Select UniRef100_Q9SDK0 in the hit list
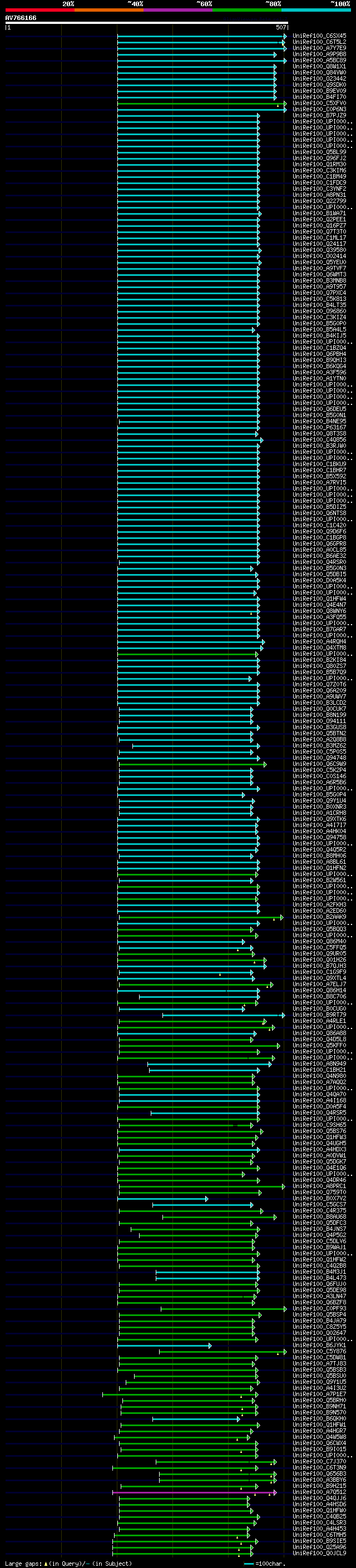 [319, 85]
